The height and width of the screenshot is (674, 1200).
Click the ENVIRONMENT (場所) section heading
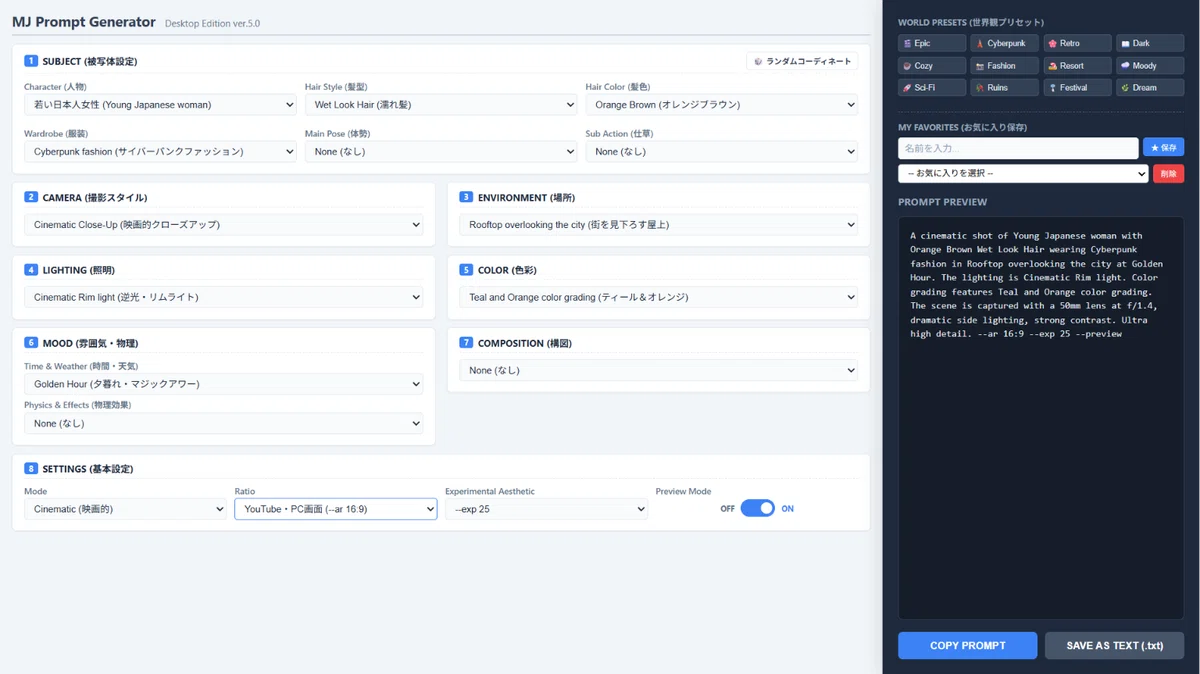click(x=526, y=197)
